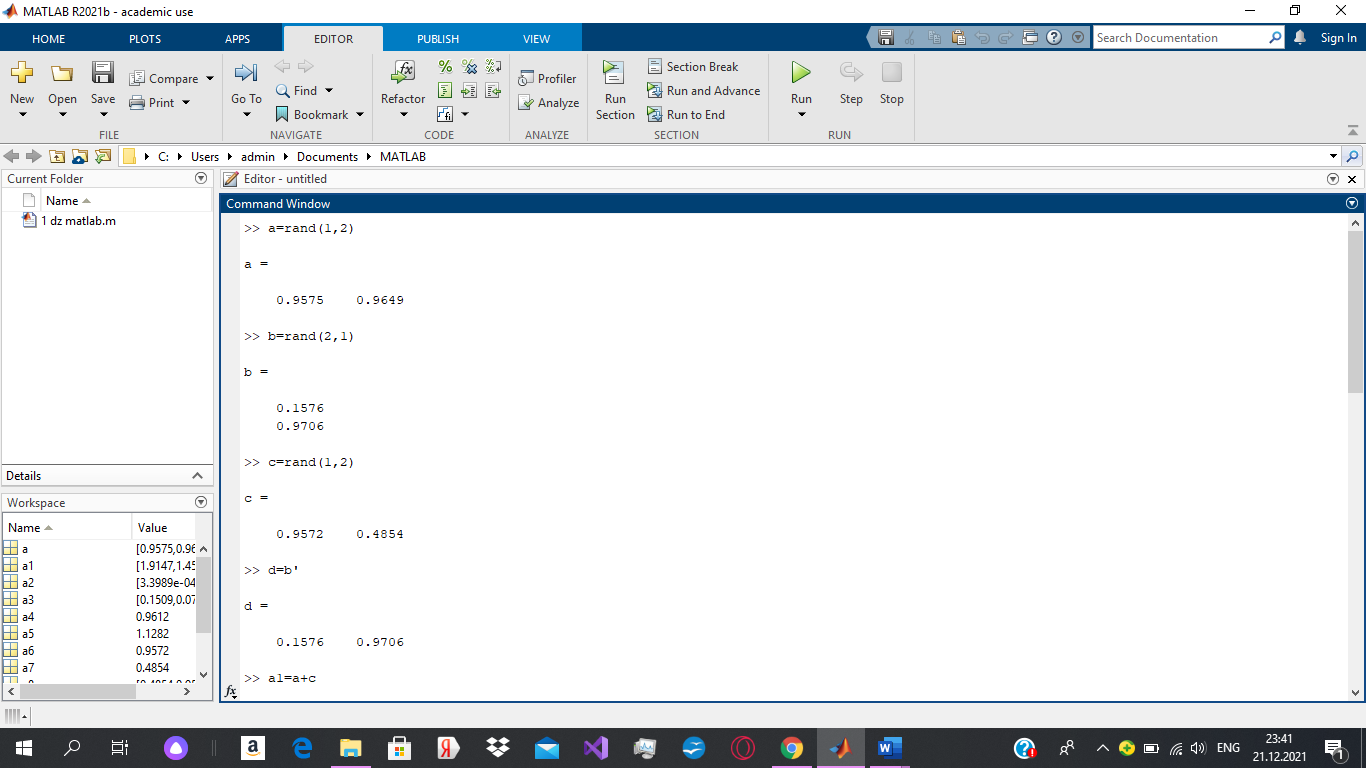Click the Refactor fx icon
1366x768 pixels.
[x=403, y=72]
